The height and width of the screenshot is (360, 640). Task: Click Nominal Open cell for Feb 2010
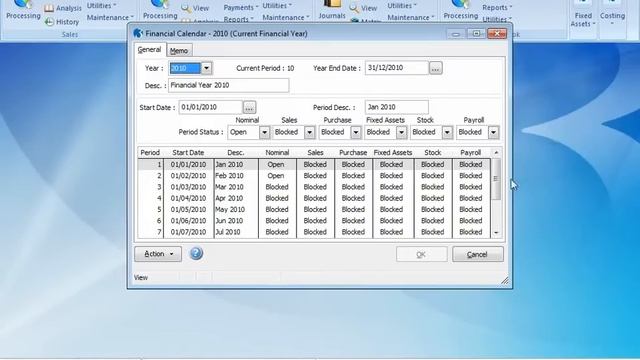[277, 176]
